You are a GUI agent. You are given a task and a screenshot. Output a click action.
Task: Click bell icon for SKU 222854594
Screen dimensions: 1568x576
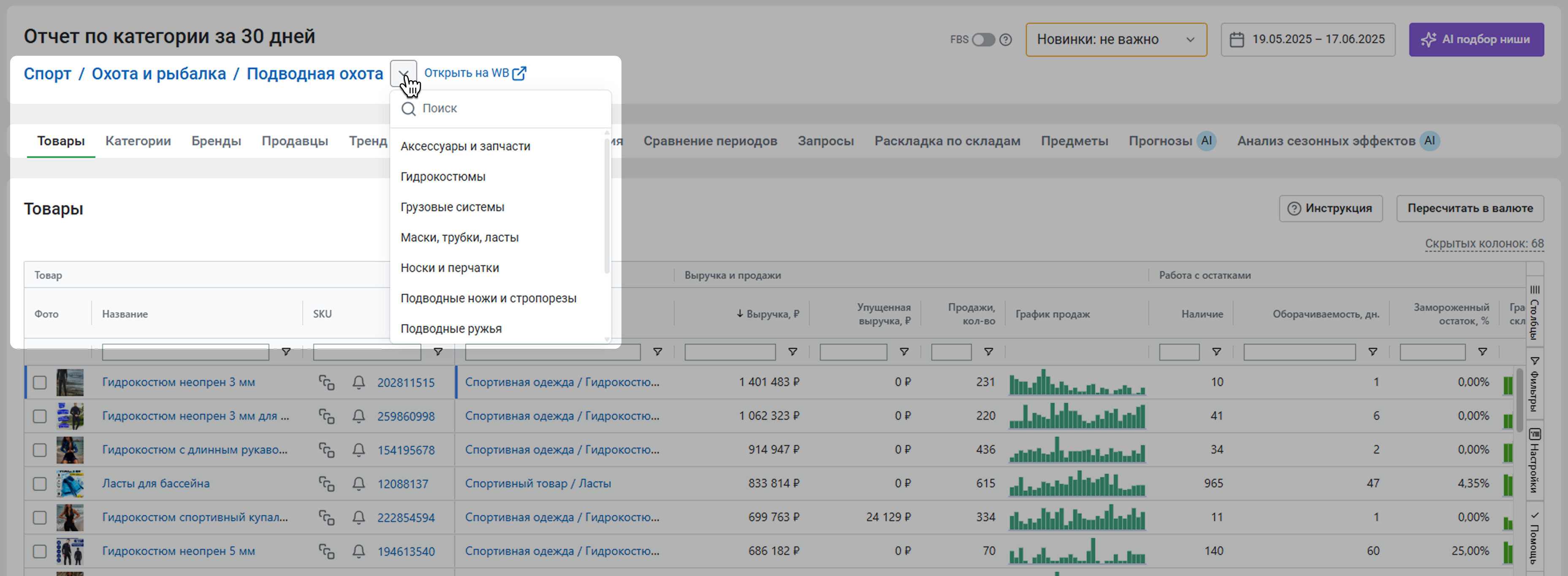(358, 518)
